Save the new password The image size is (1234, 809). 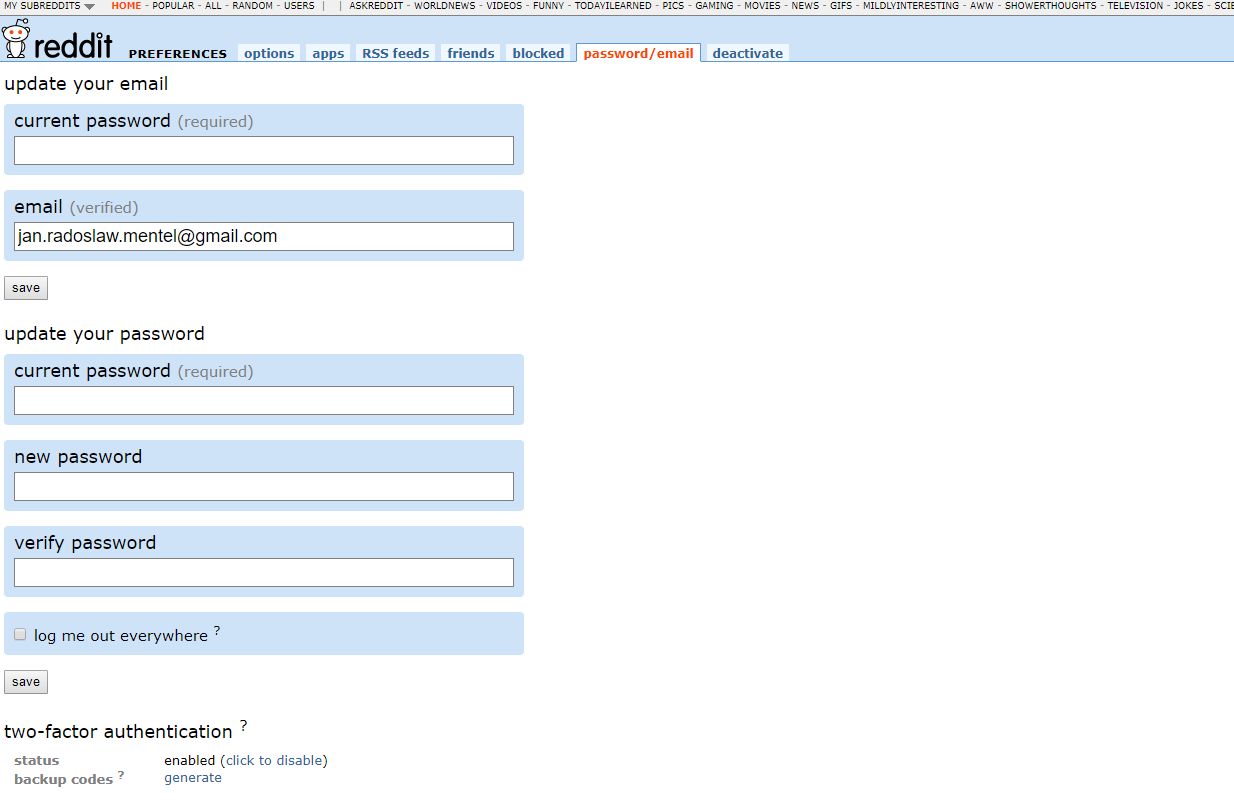coord(26,682)
